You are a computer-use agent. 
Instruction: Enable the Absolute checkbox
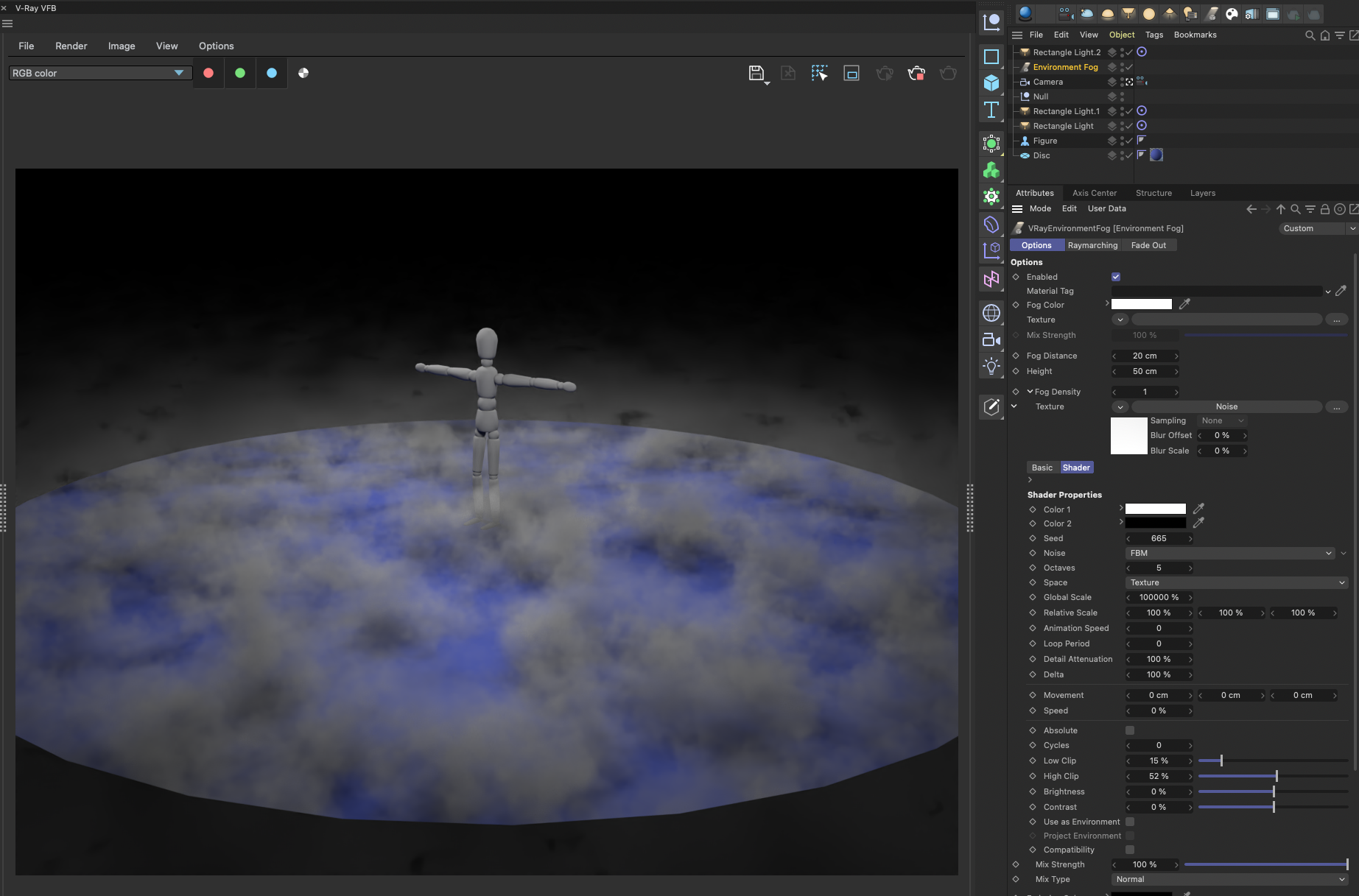click(1130, 730)
